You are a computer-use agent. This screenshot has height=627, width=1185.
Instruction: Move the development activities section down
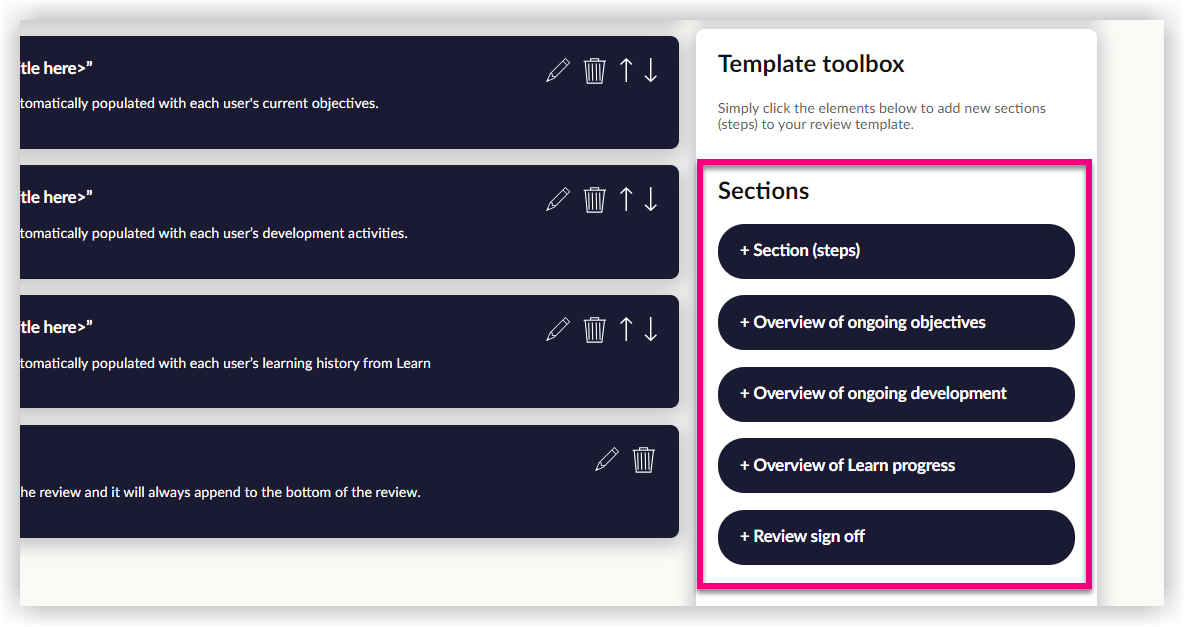(651, 199)
